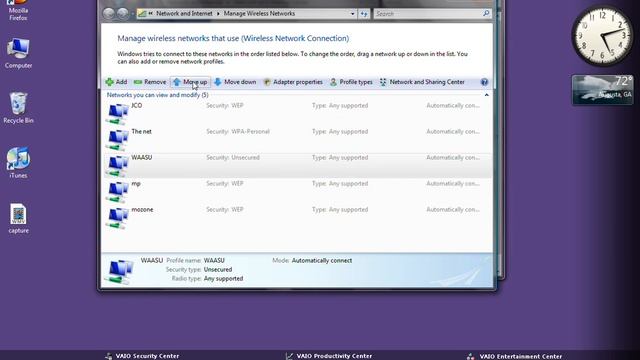Click the Refresh button beside address bar
Viewport: 640px width, 360px height.
(x=364, y=14)
